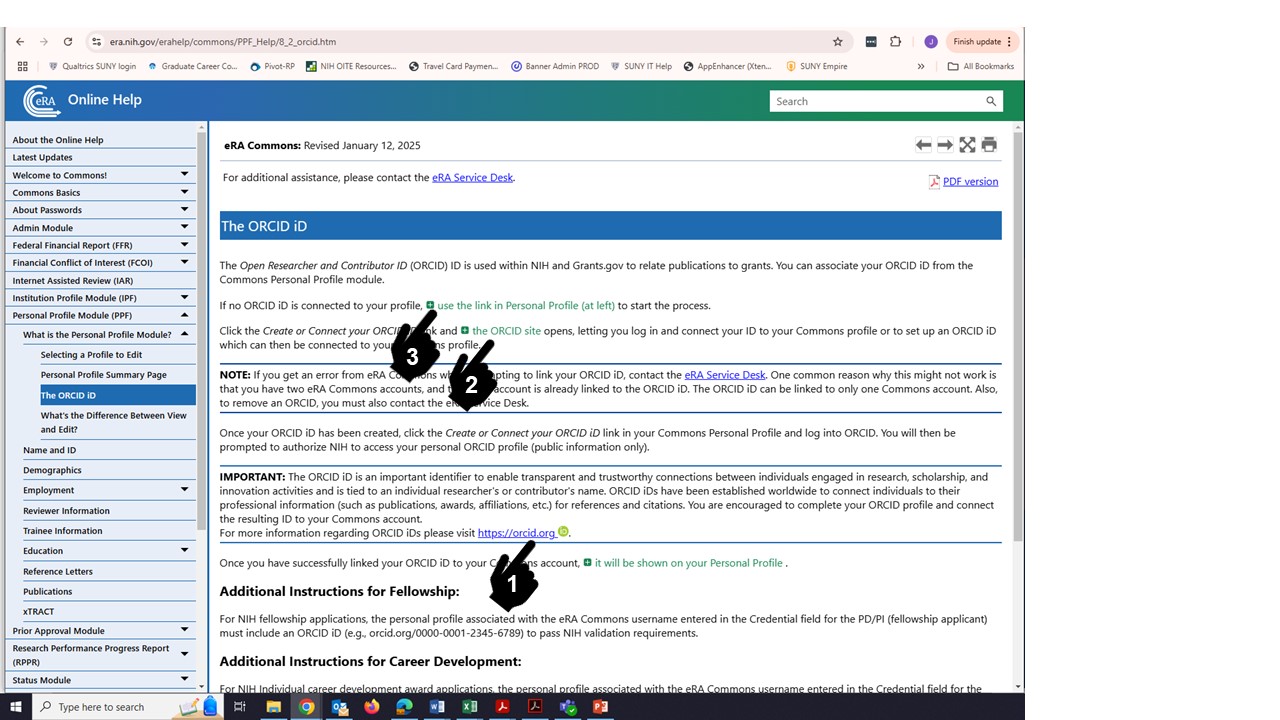
Task: Expand About Passwords section
Action: click(x=184, y=210)
